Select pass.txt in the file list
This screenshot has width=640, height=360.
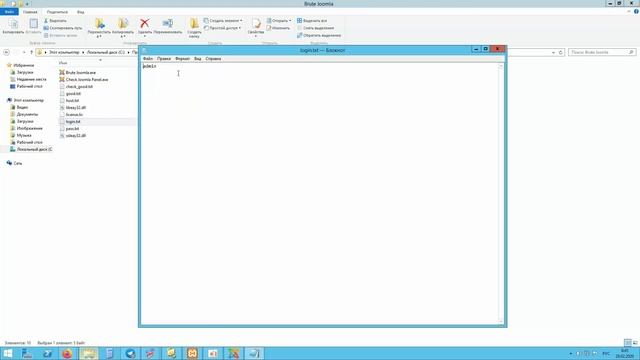[x=69, y=129]
